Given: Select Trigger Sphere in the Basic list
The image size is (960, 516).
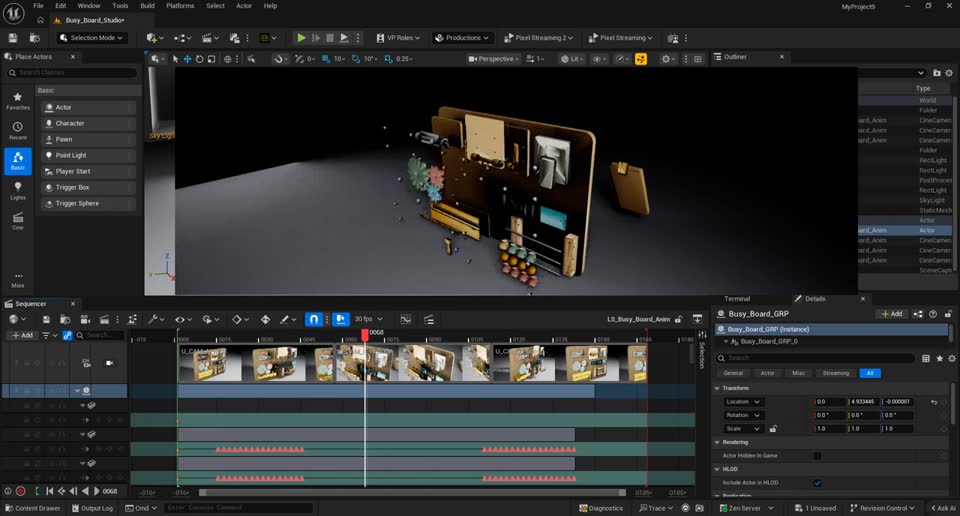Looking at the screenshot, I should [x=88, y=203].
